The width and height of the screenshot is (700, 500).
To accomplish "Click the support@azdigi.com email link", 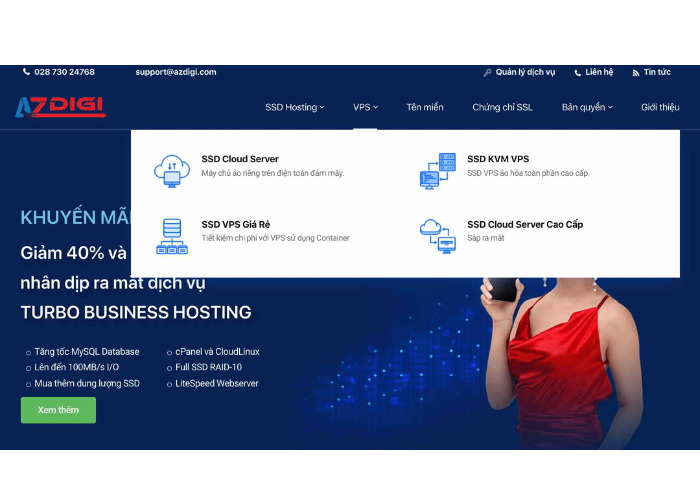I will [176, 72].
